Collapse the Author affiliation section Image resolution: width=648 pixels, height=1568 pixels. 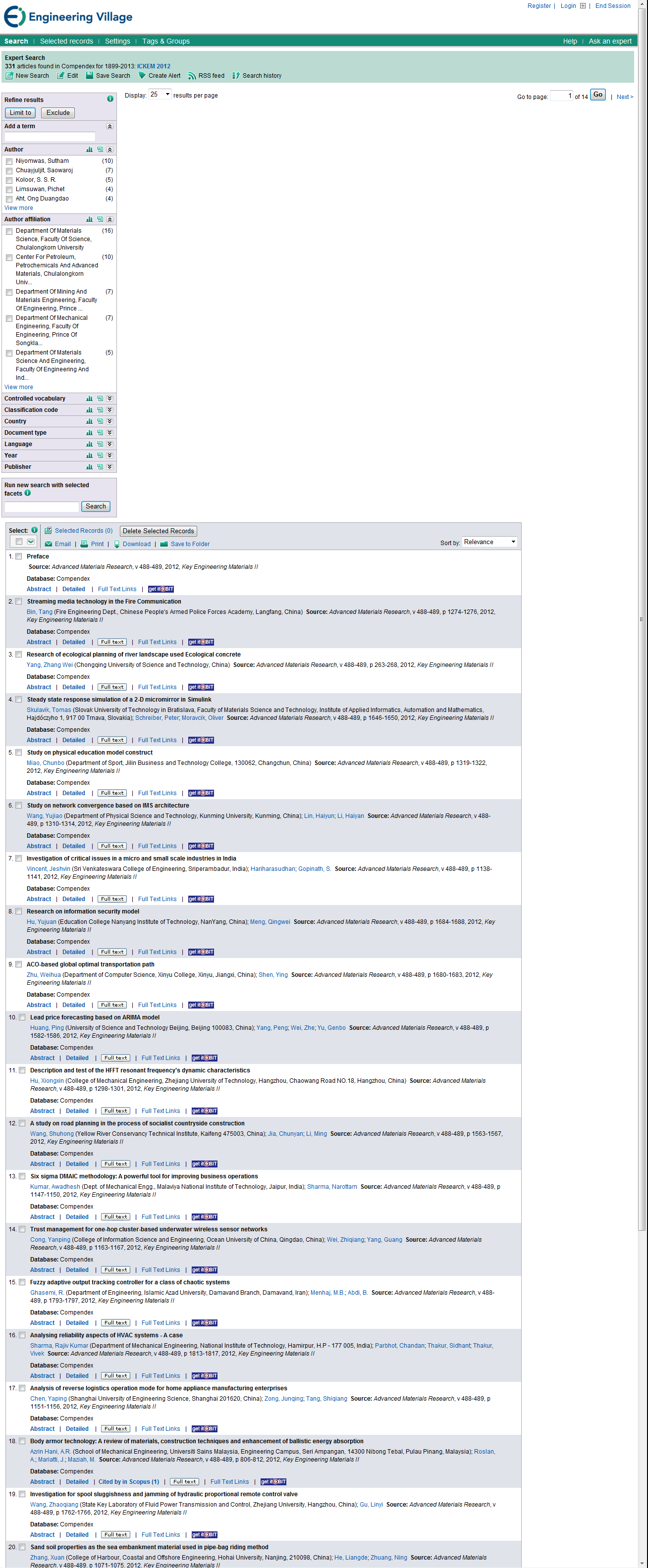click(109, 220)
